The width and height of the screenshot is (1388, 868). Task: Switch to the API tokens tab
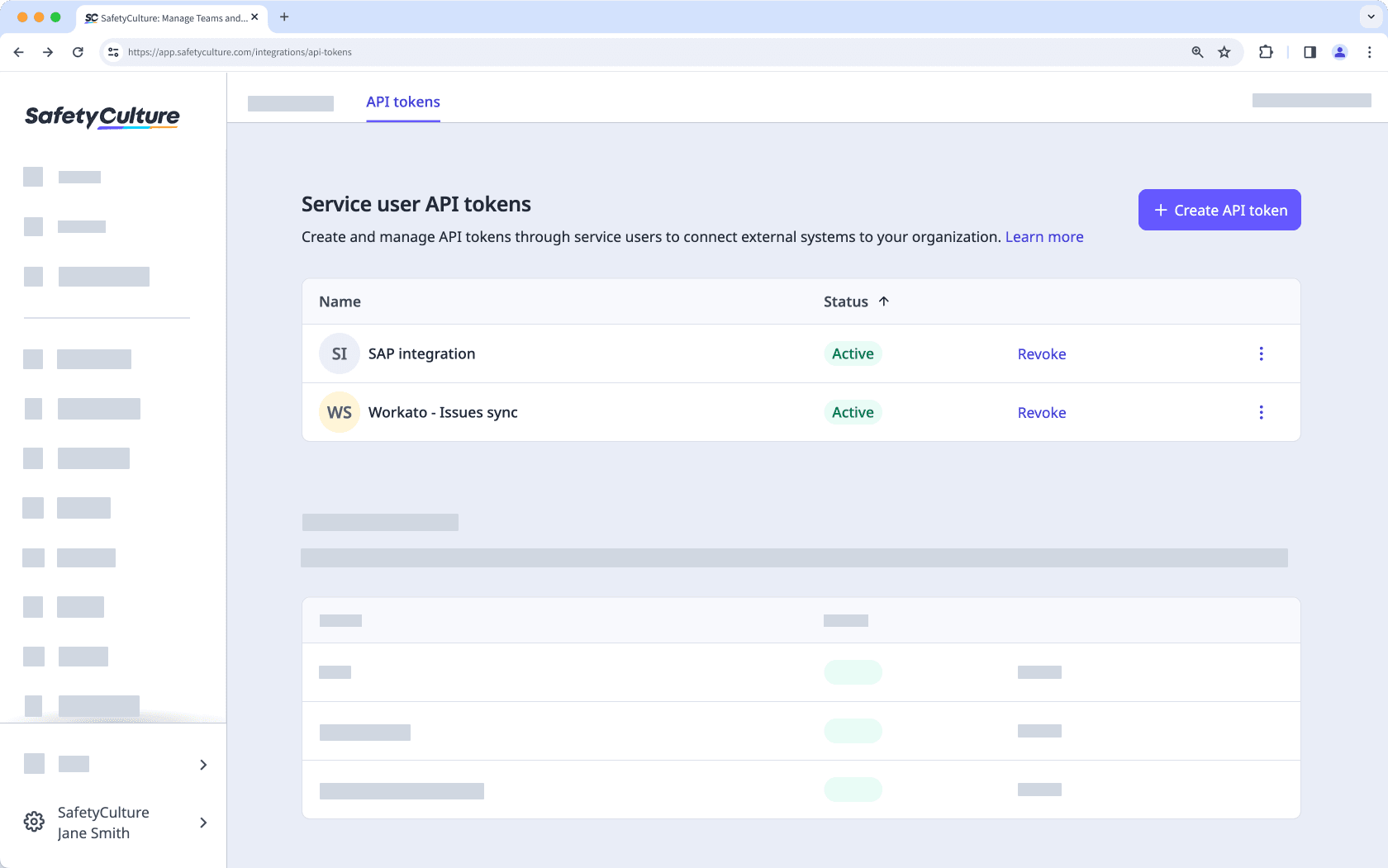click(x=403, y=102)
